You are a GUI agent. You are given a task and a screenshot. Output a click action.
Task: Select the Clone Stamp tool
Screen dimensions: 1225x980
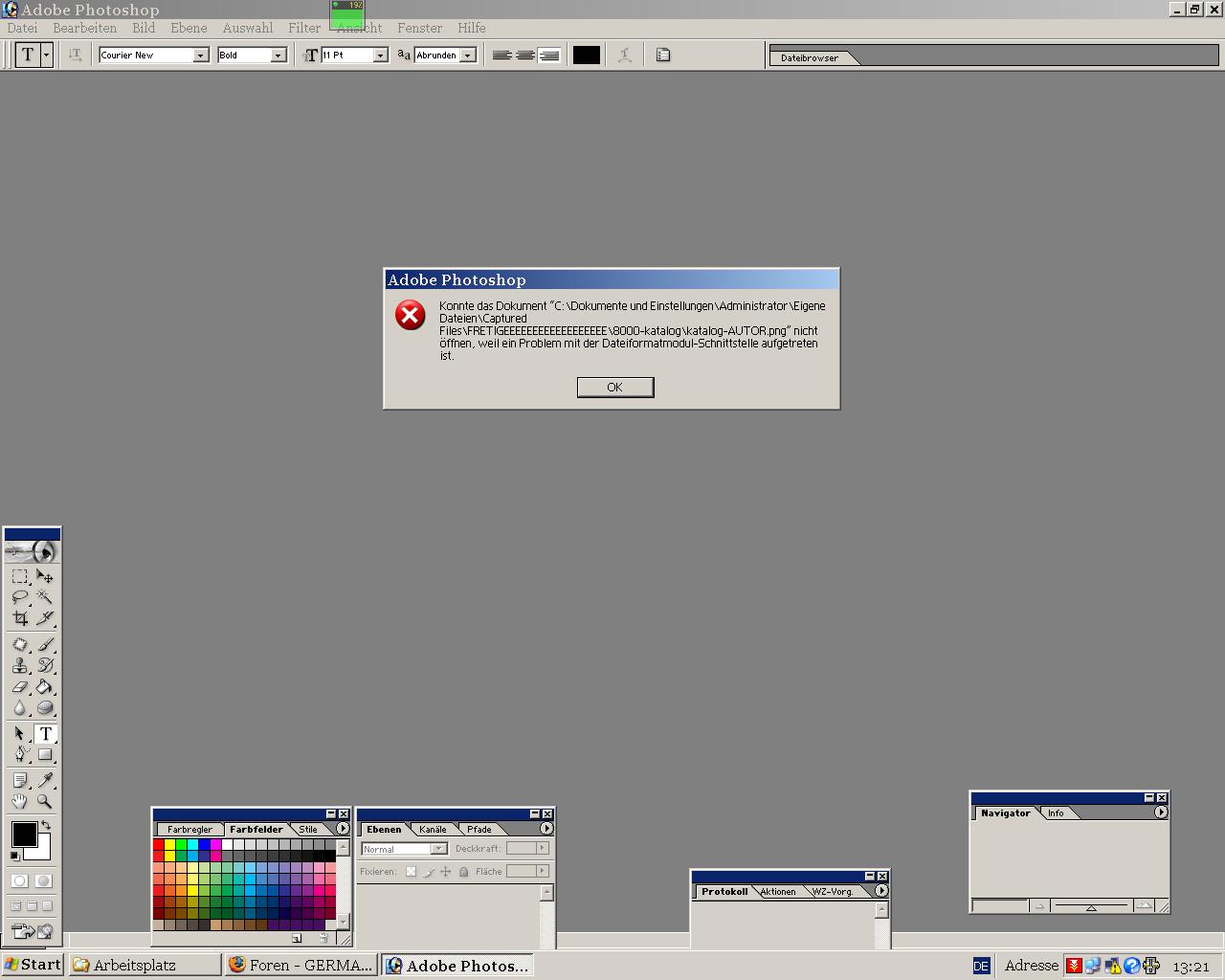pos(19,666)
